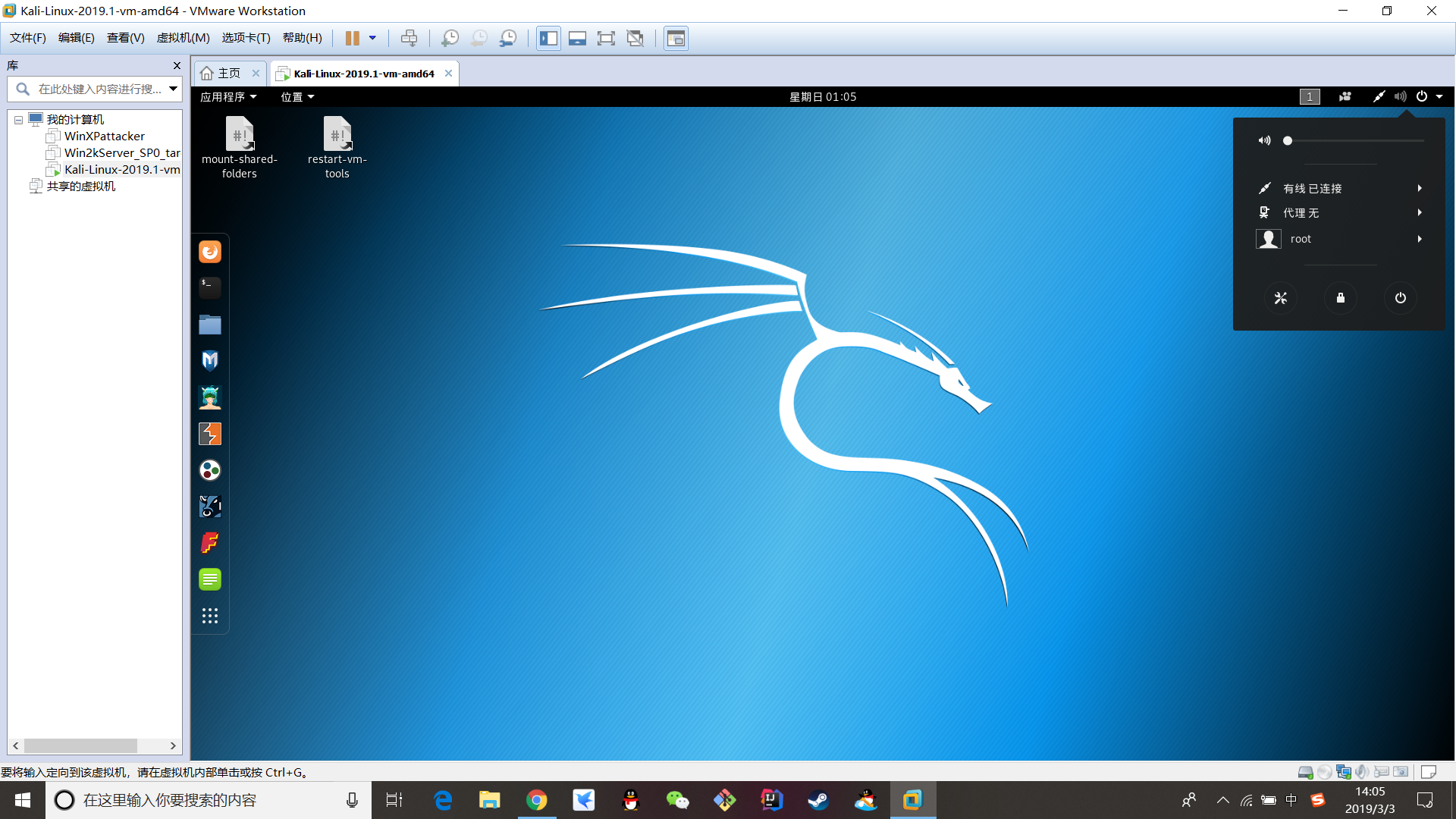
Task: Click workspace indicator 1 in top bar
Action: 1310,97
